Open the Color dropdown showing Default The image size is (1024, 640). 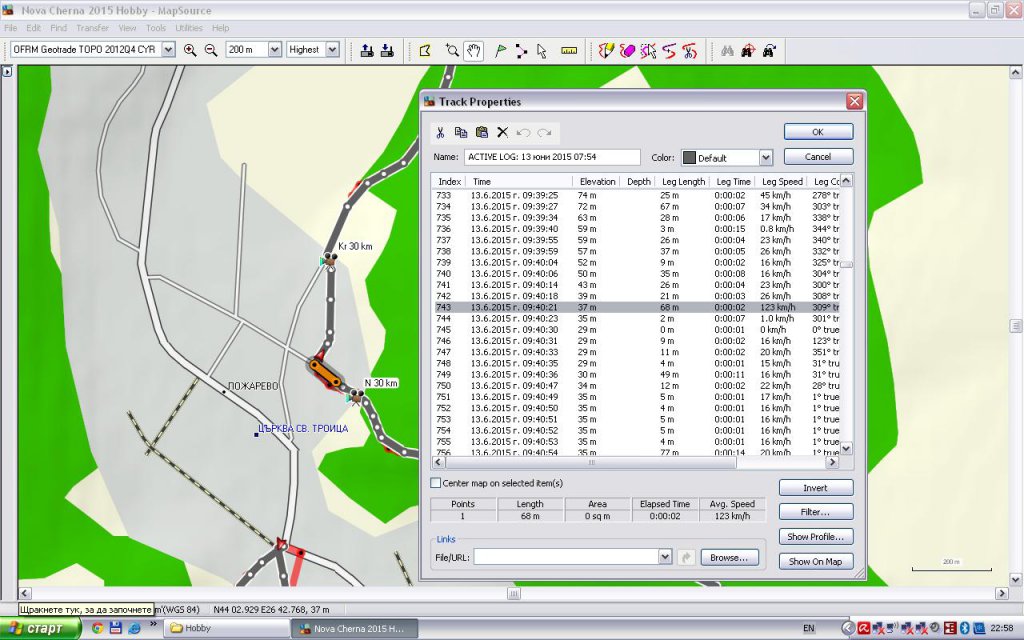(x=765, y=158)
